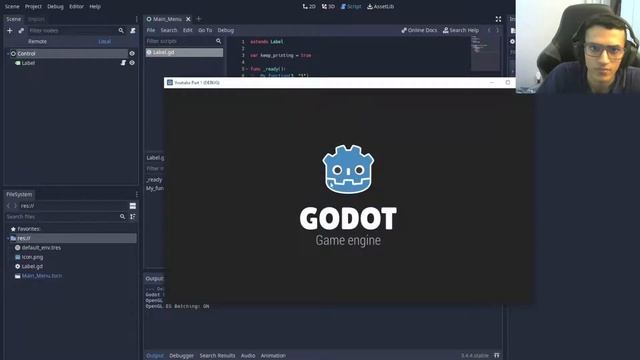This screenshot has width=640, height=360.
Task: Go to next script history arrow
Action: pos(498,30)
